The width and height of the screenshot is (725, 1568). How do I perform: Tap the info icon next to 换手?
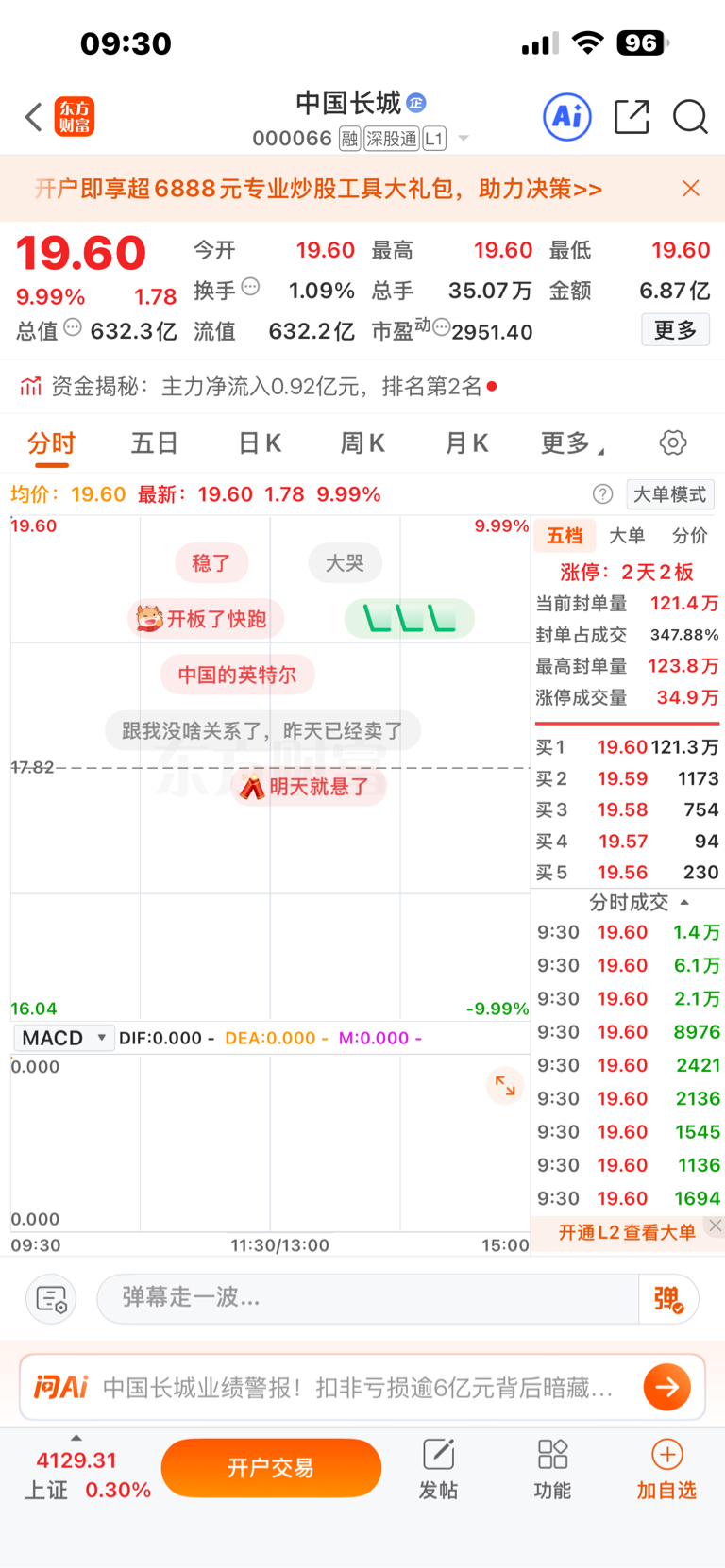[x=250, y=287]
